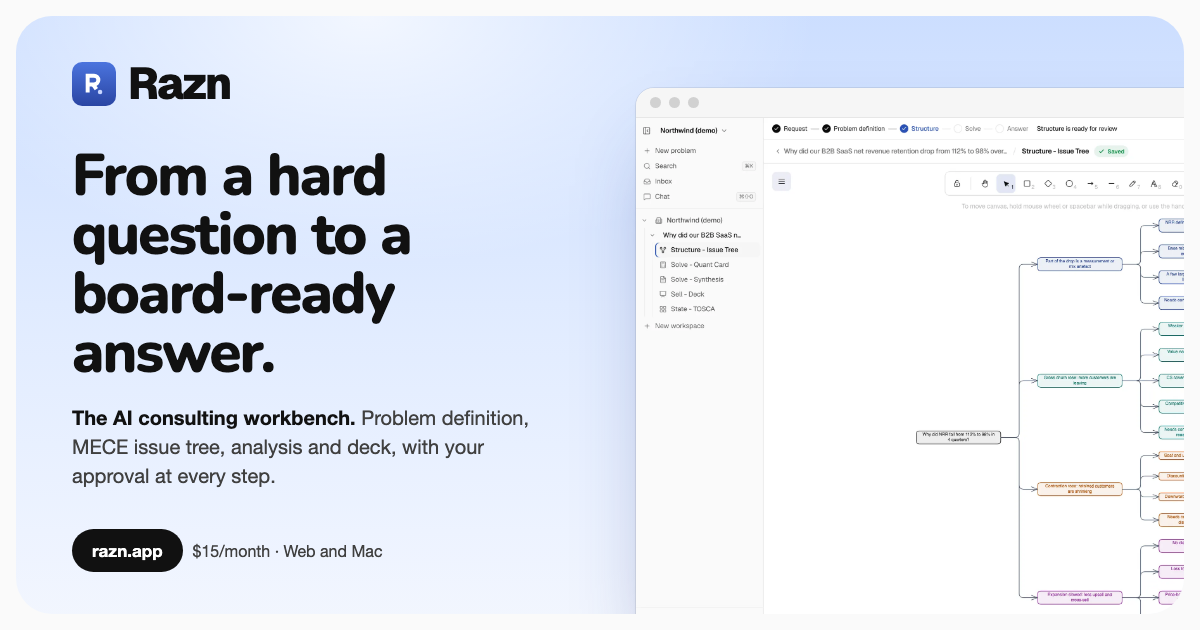The image size is (1200, 630).
Task: Open the Northwind (demo) workspace switcher dropdown
Action: pyautogui.click(x=693, y=130)
